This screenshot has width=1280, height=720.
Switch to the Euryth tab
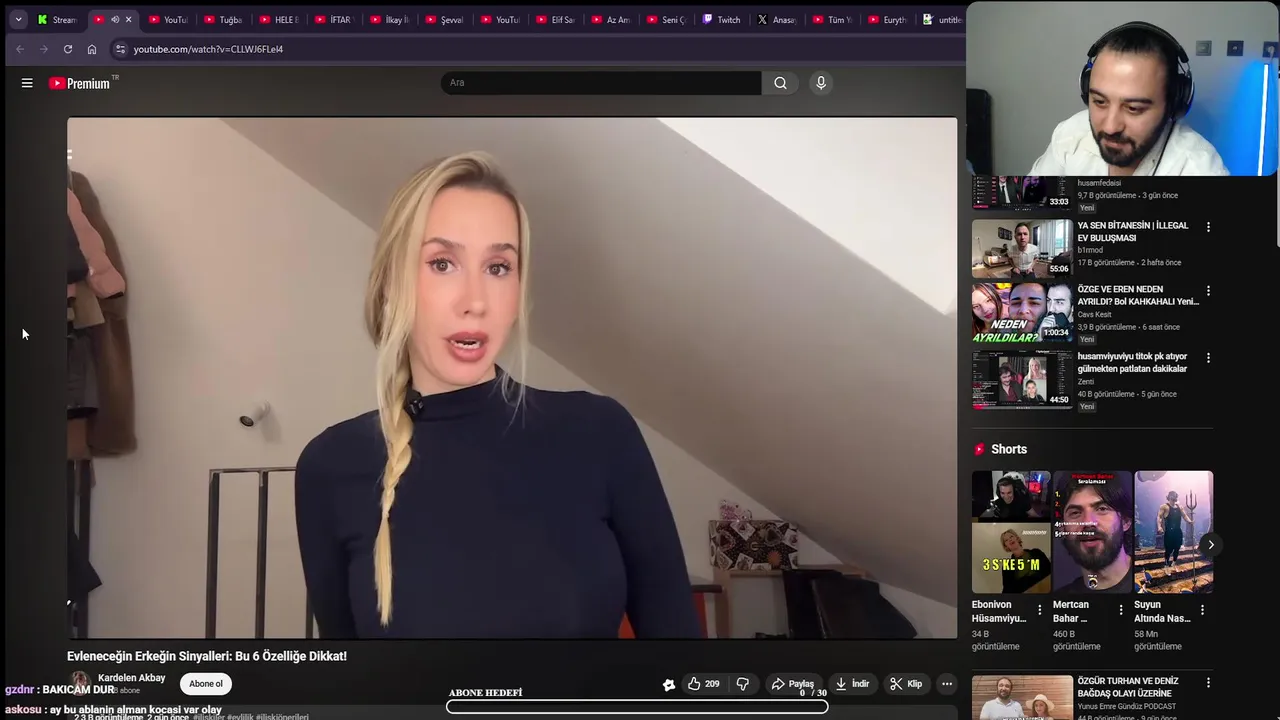tap(888, 19)
